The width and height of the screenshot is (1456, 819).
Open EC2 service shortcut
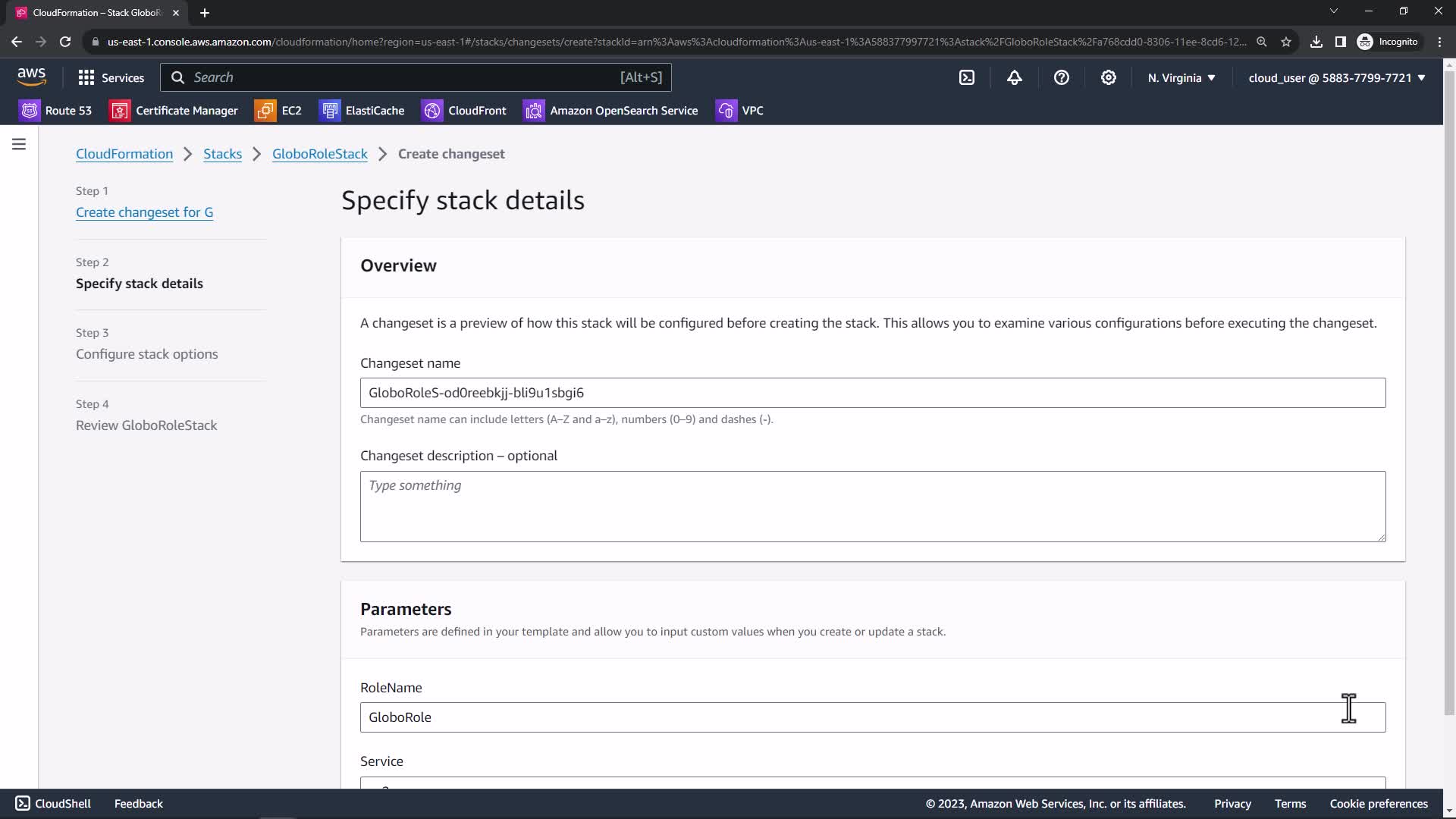coord(278,111)
